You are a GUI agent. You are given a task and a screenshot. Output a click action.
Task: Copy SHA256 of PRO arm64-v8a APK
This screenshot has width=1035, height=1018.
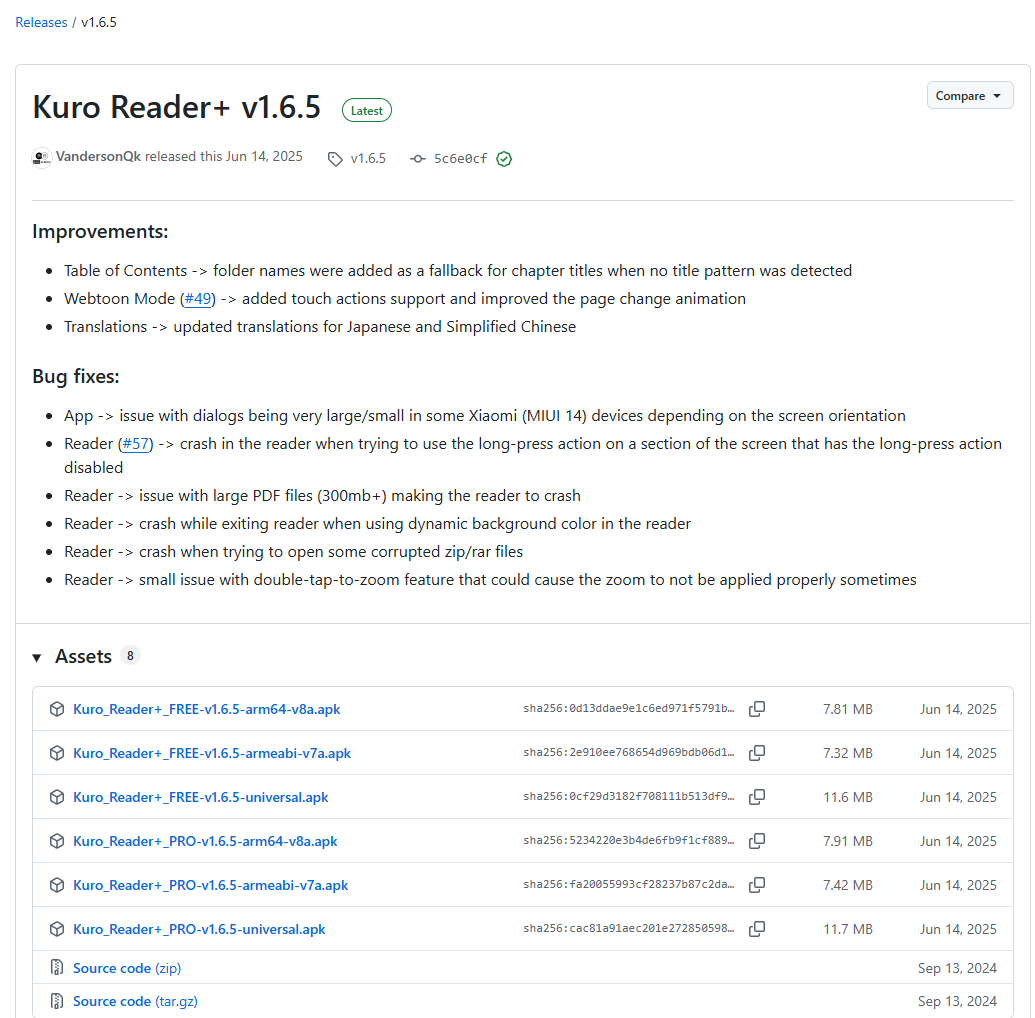click(757, 841)
